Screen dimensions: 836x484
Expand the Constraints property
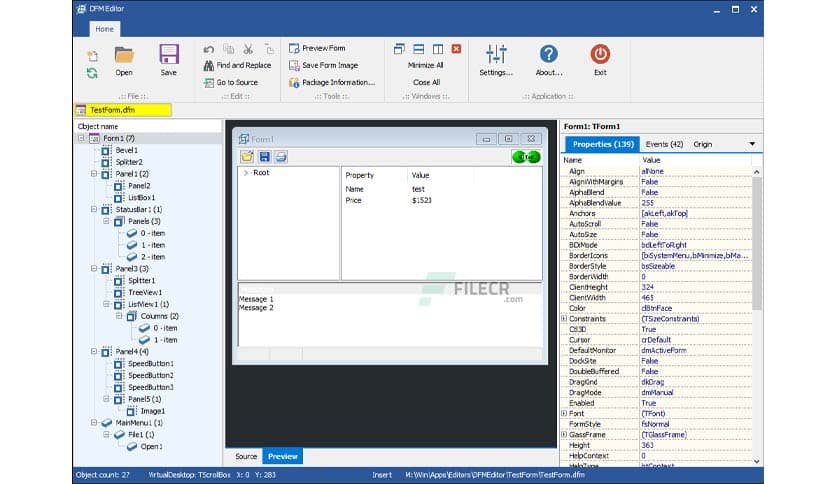tap(565, 319)
